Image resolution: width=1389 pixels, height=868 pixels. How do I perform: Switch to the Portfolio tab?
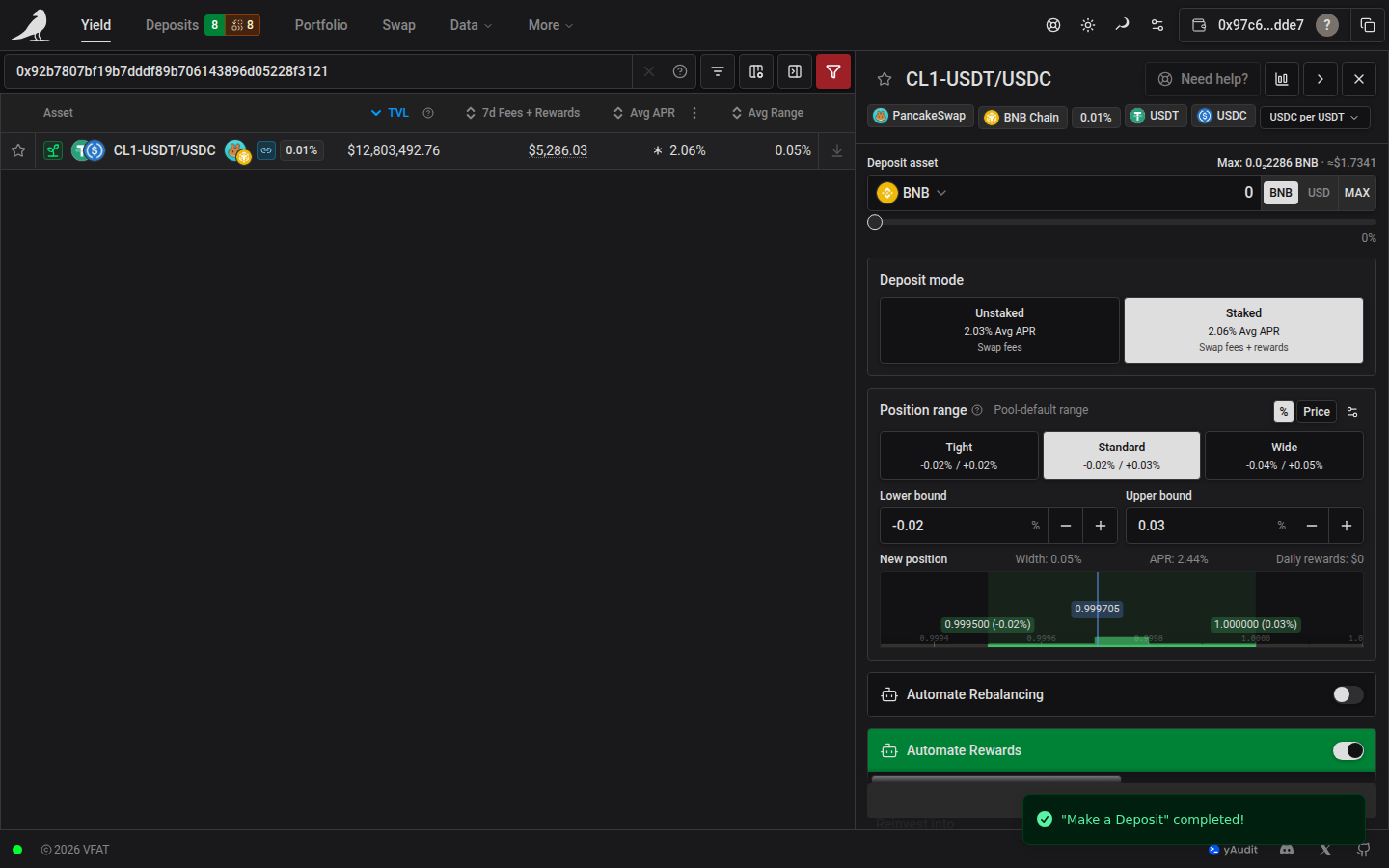click(321, 25)
